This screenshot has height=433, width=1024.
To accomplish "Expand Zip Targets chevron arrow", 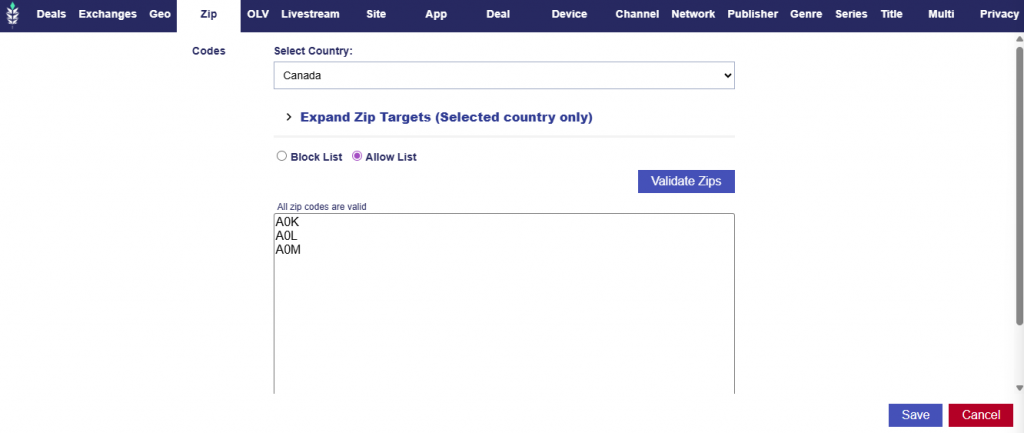I will (x=288, y=118).
